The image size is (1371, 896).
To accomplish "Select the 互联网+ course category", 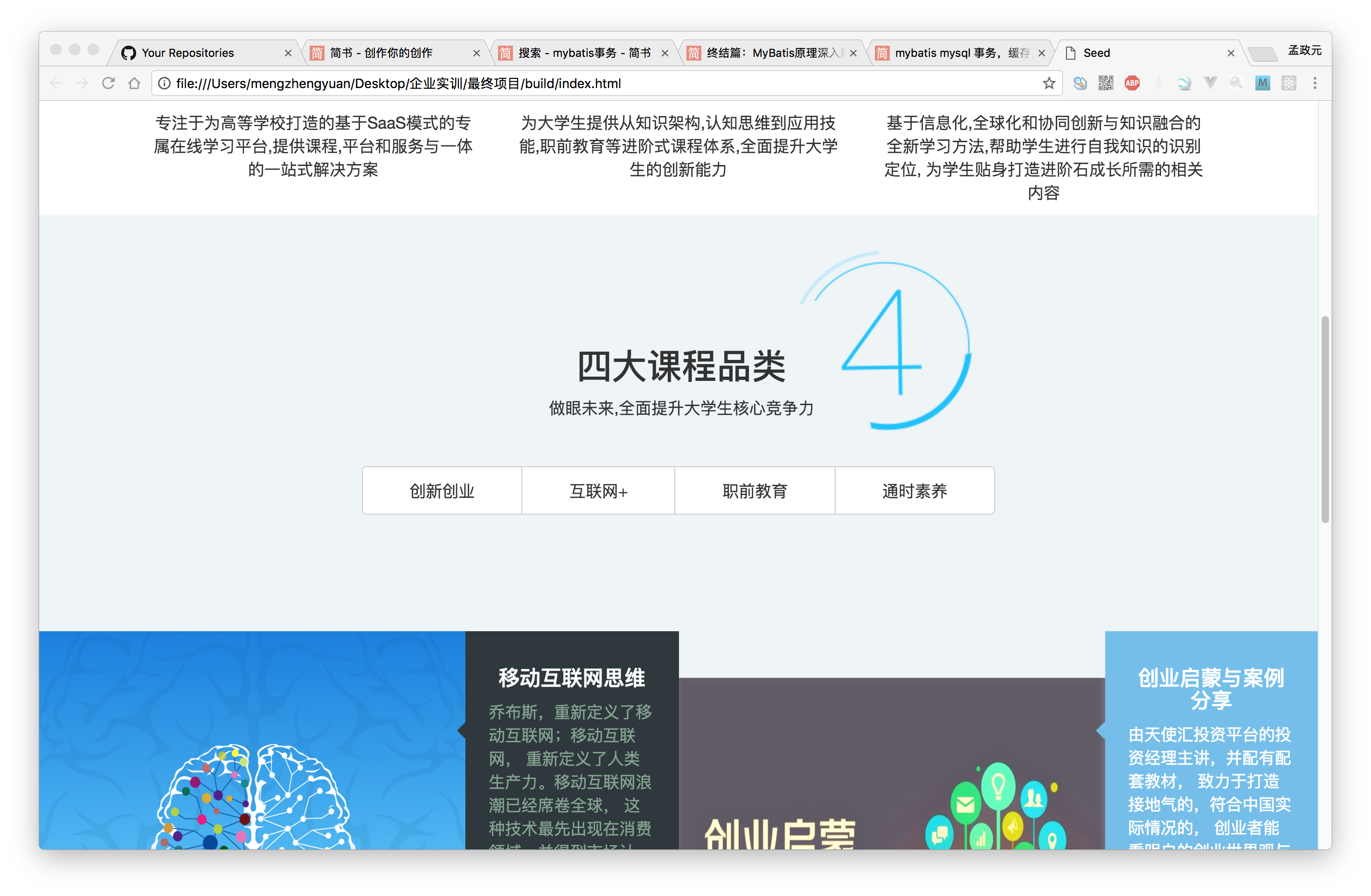I will (598, 490).
